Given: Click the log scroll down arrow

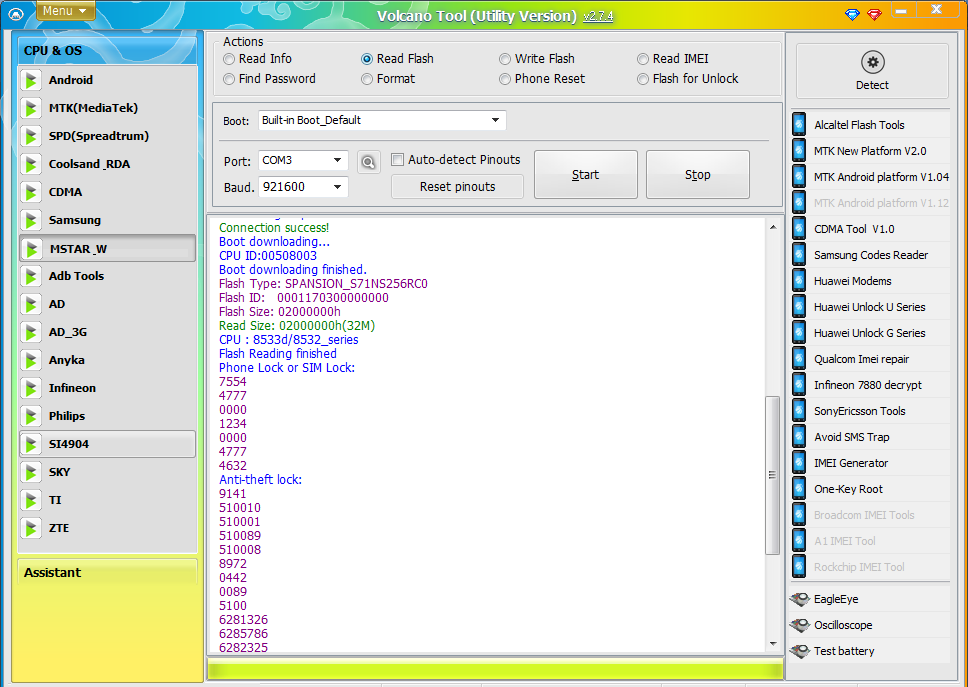Looking at the screenshot, I should point(773,644).
